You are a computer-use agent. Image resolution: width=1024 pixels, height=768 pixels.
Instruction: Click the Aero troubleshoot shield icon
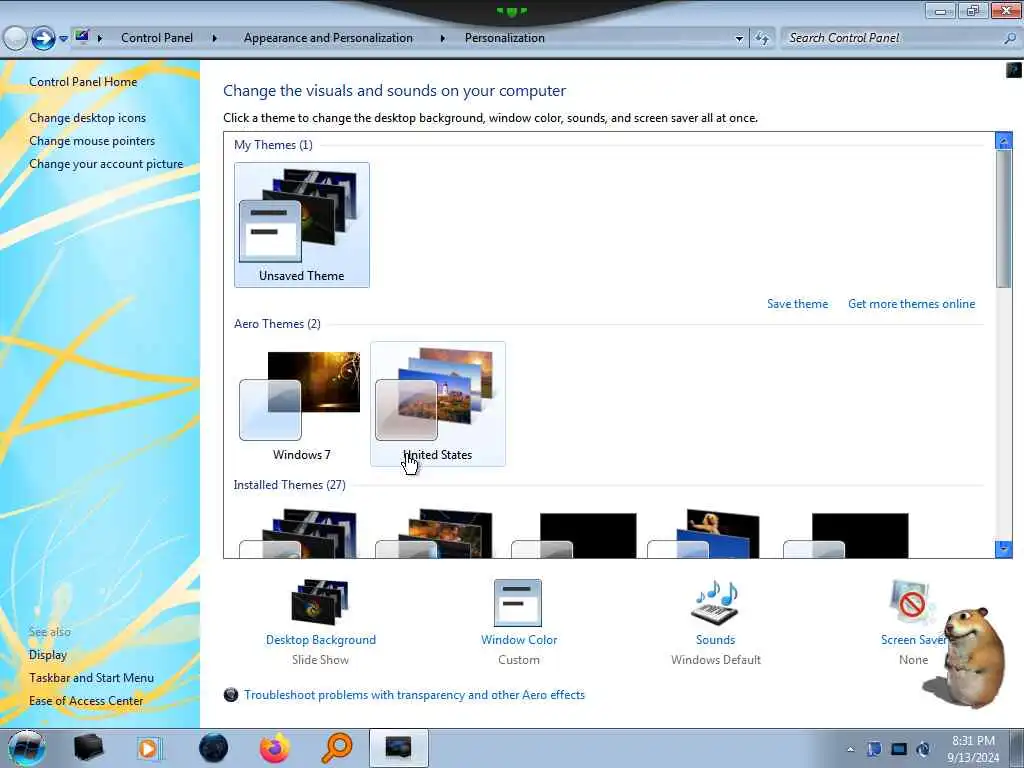[231, 695]
